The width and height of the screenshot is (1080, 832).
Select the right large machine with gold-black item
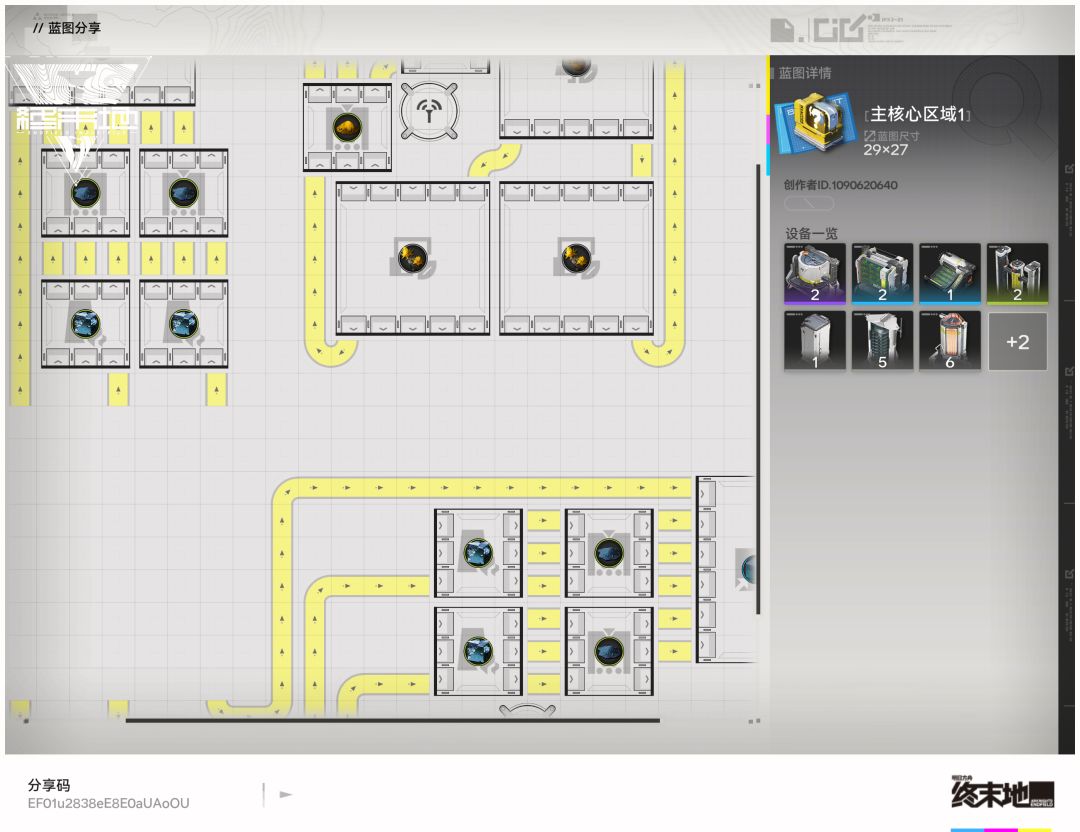577,258
